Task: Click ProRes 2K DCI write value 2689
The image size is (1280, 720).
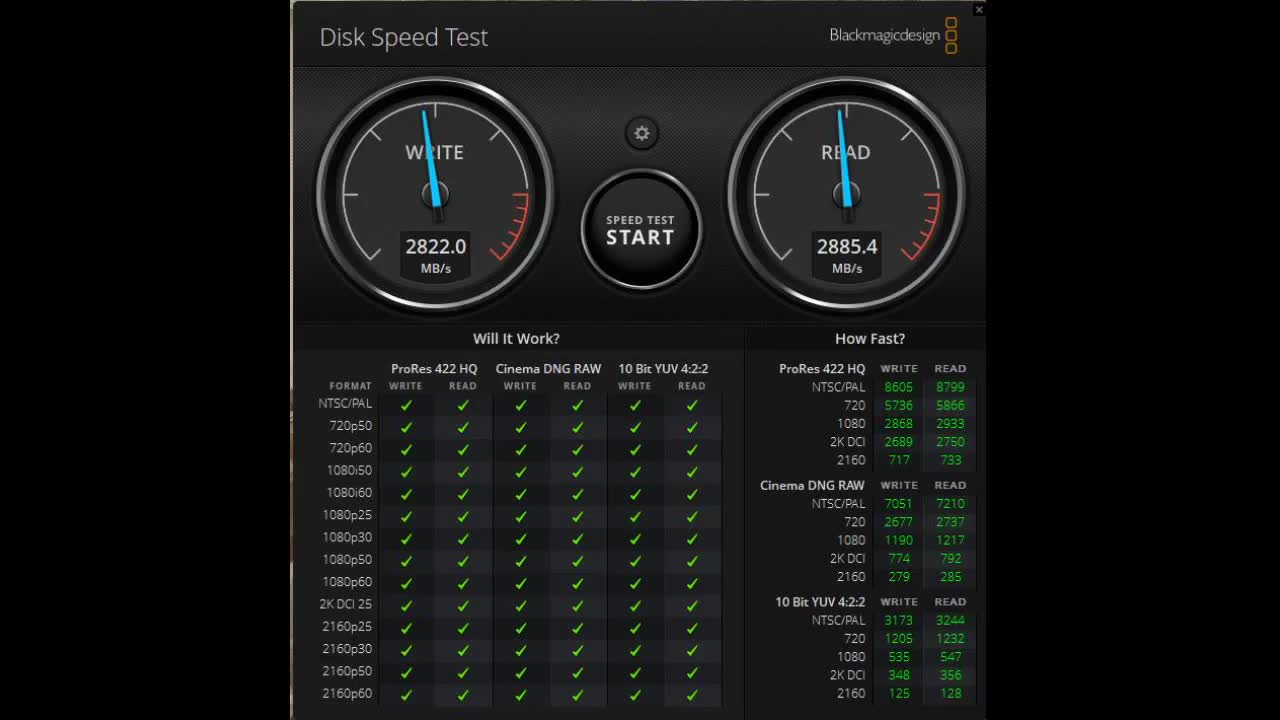Action: pyautogui.click(x=898, y=441)
